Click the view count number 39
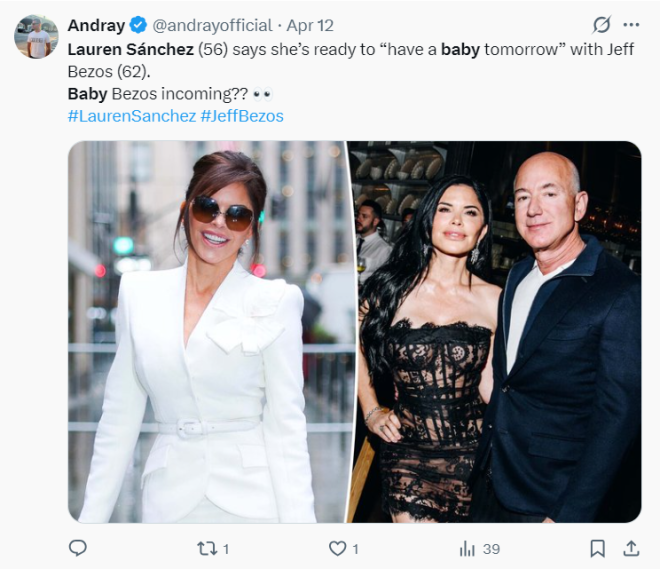The image size is (660, 569). pos(491,548)
